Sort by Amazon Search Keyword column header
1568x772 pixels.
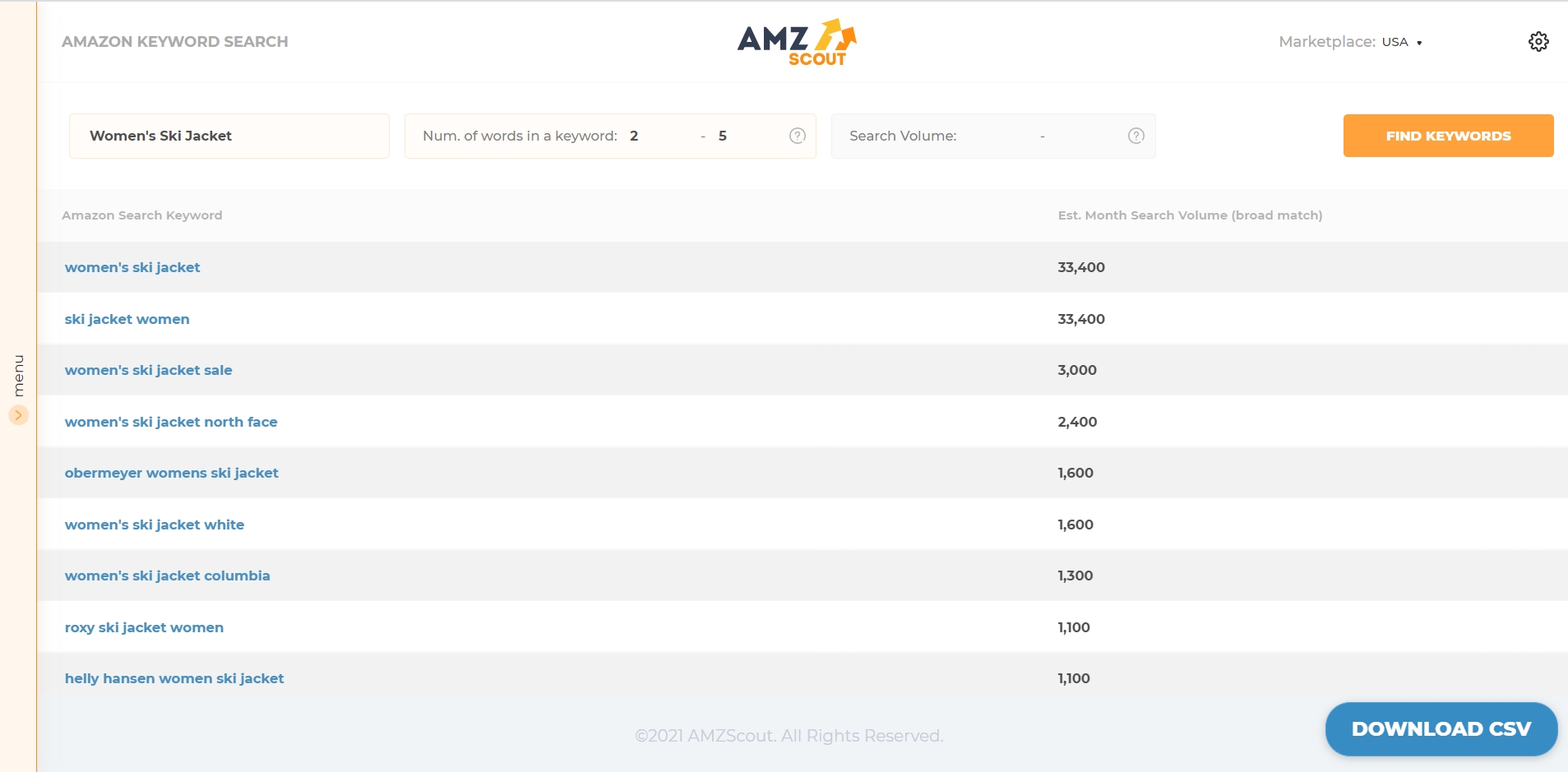point(141,215)
